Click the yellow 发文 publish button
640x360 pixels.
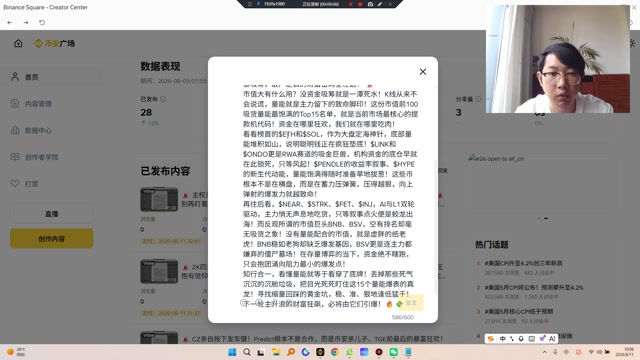point(411,303)
